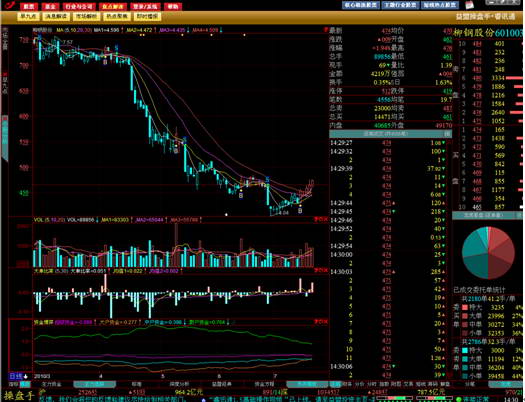This screenshot has width=525, height=402.
Task: Click the 操盘手 logo in status bar
Action: point(19,396)
